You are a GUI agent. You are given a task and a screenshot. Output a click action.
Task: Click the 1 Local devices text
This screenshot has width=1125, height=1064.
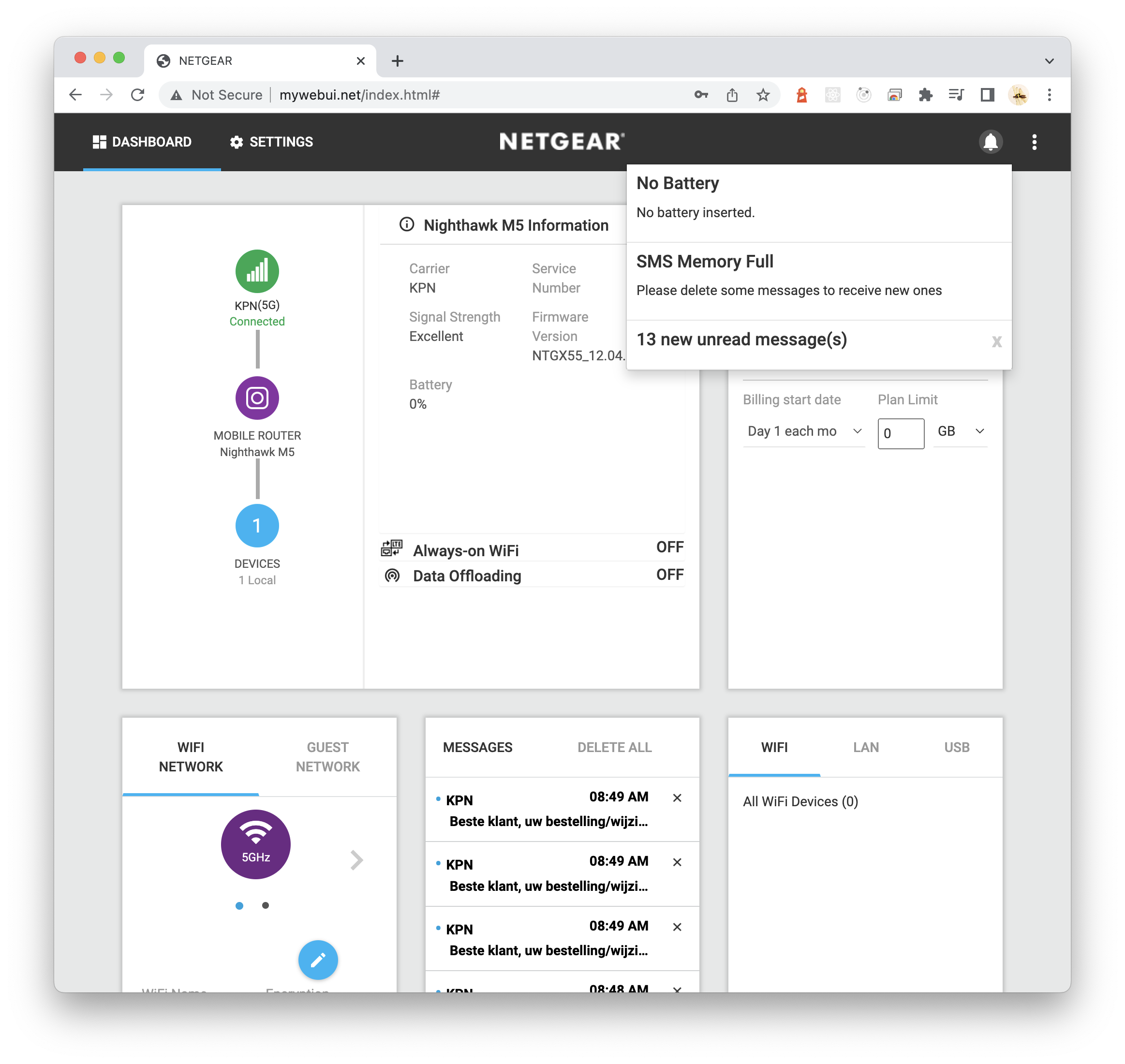(257, 580)
